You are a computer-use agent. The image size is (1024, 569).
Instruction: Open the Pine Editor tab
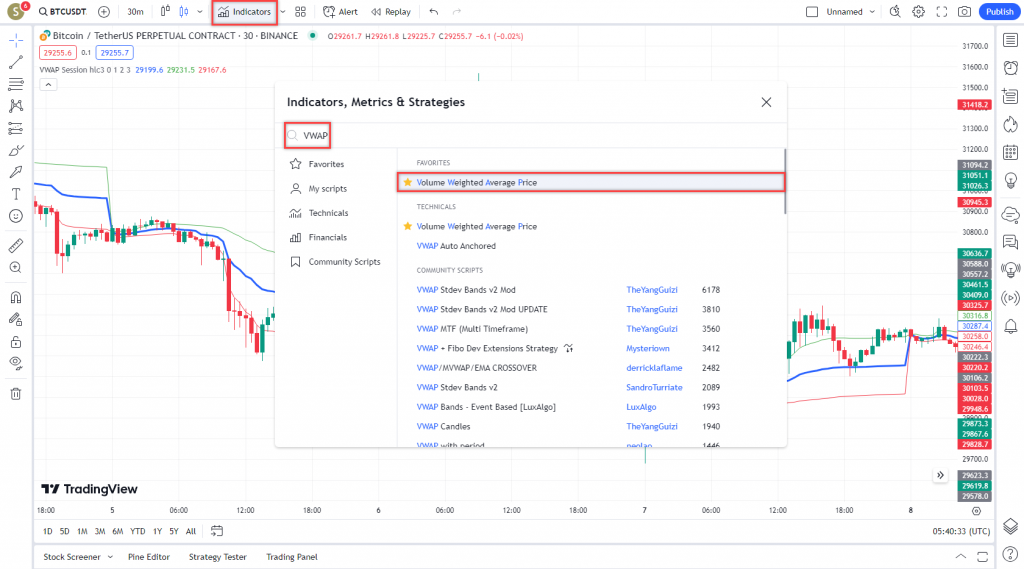[x=149, y=557]
